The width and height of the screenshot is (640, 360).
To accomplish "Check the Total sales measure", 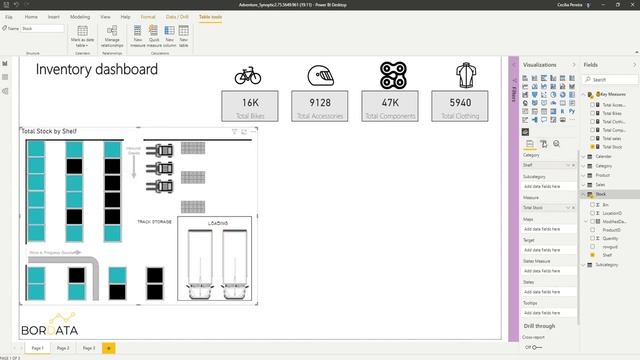I will point(592,138).
